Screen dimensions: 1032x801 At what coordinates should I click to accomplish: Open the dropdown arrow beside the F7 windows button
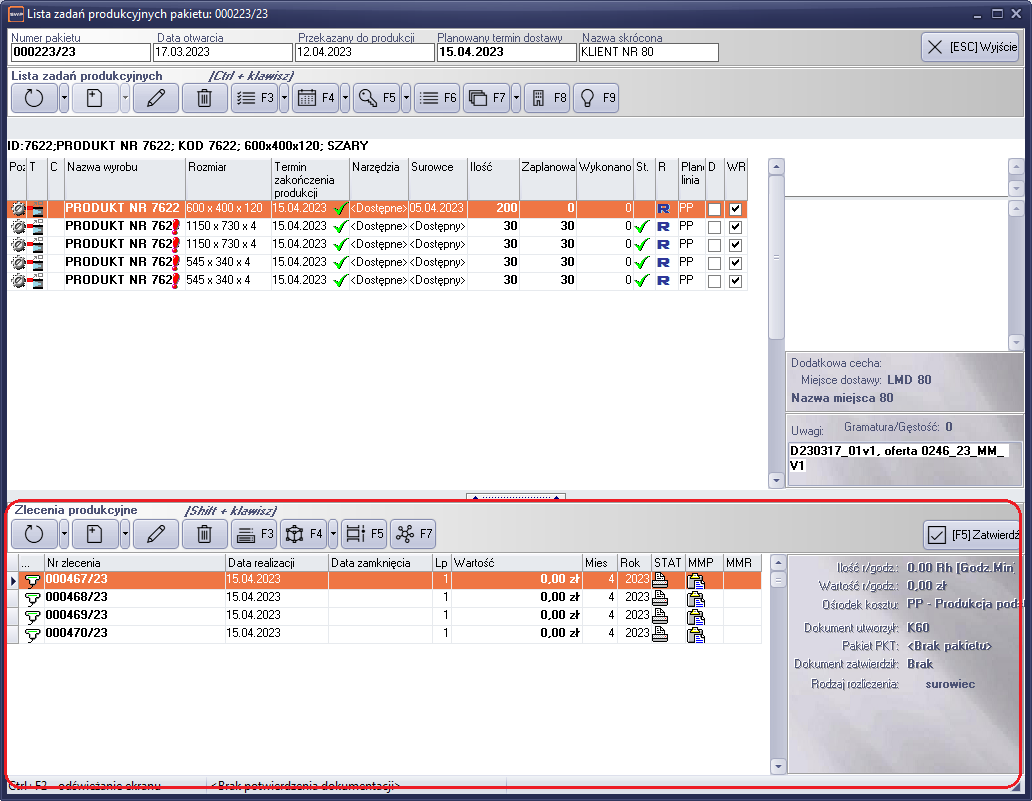[x=515, y=98]
